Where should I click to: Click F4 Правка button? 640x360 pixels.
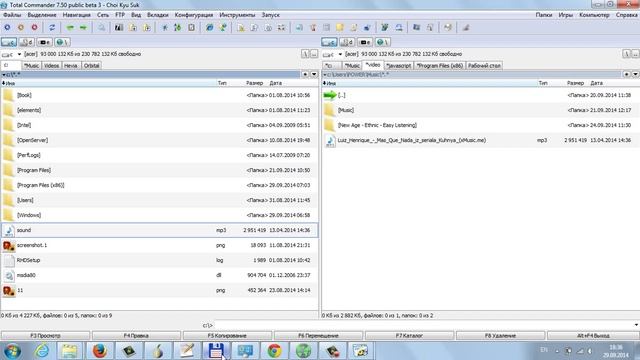click(x=136, y=336)
